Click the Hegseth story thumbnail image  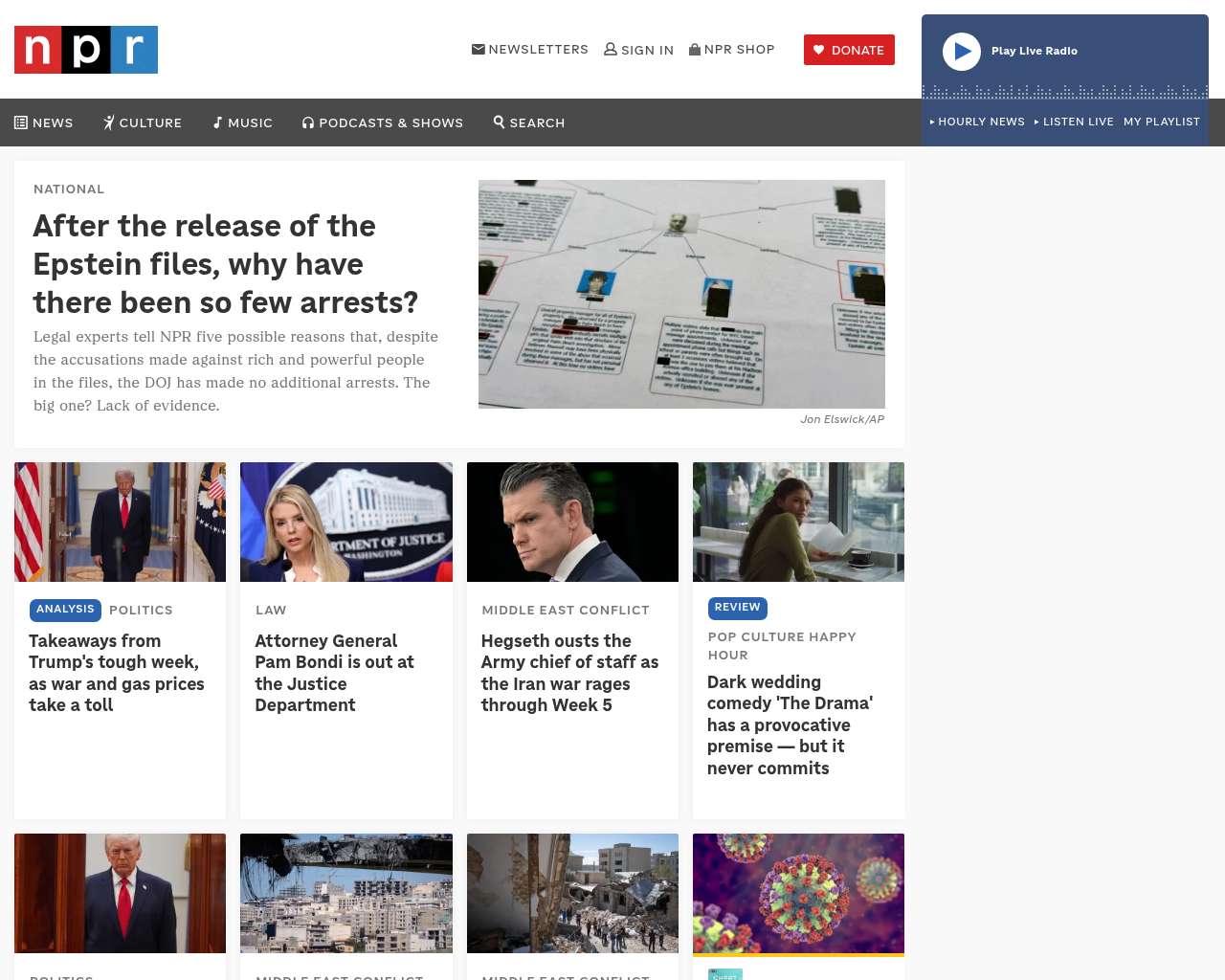572,522
